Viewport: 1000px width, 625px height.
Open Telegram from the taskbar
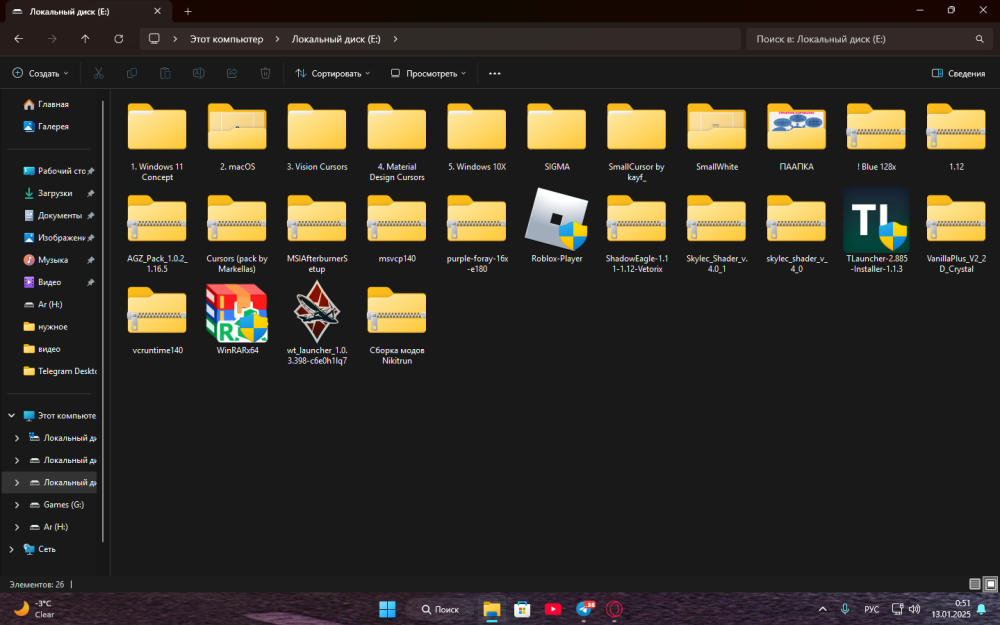[584, 609]
